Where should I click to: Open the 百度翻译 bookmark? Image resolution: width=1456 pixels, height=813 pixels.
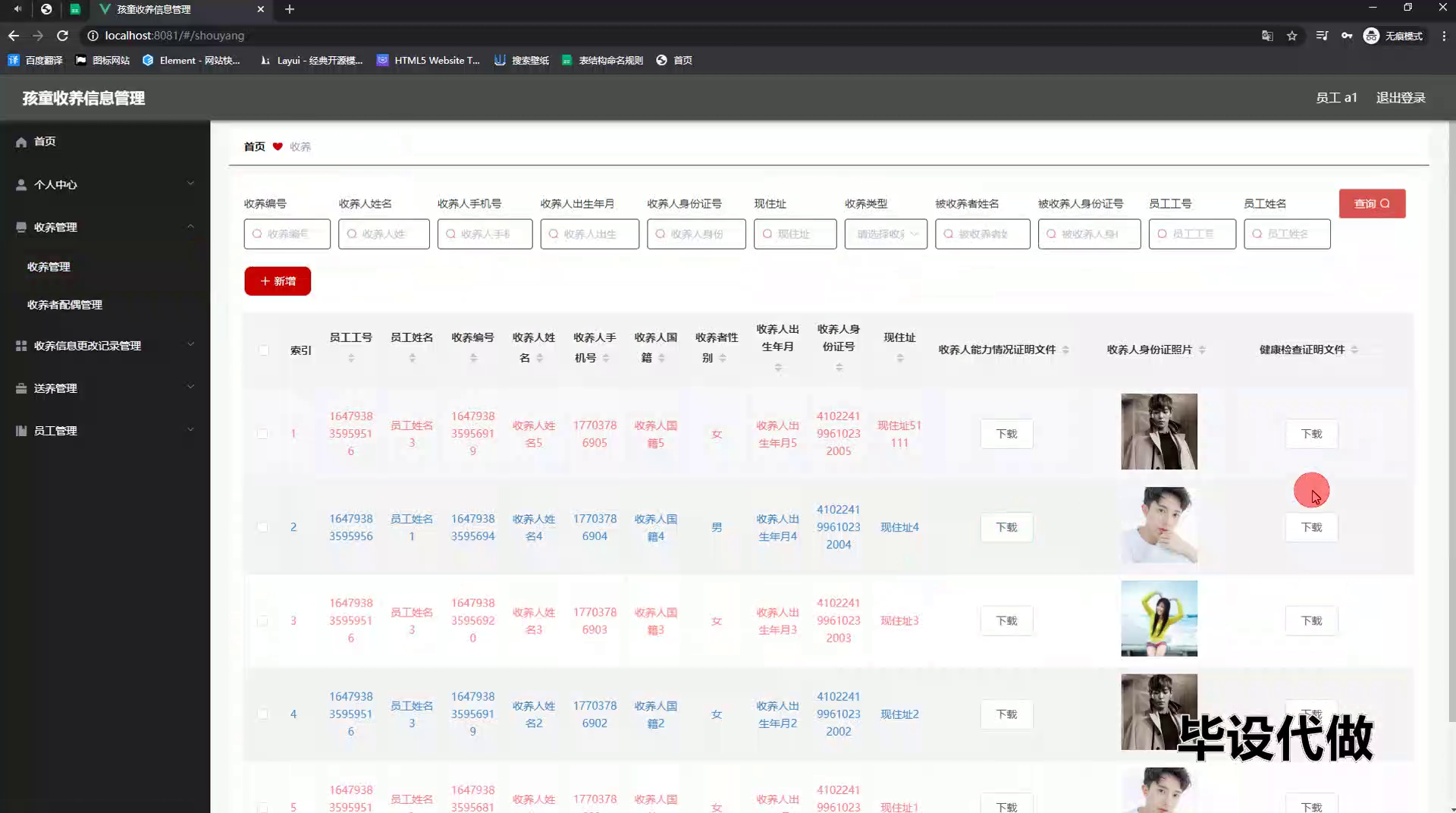[35, 60]
